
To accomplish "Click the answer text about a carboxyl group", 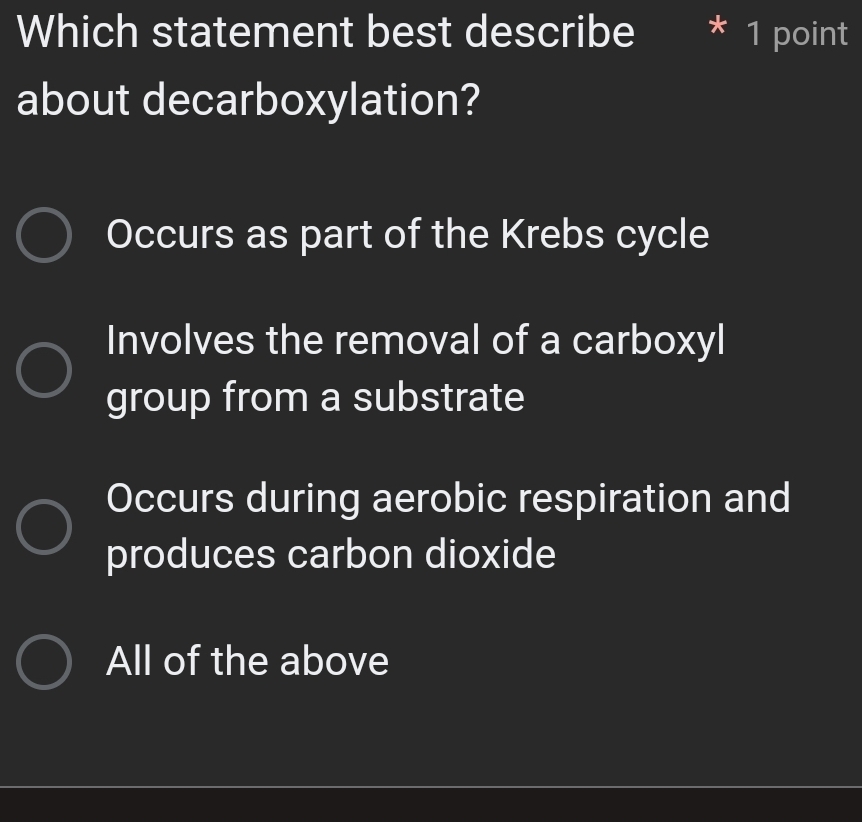I will (x=415, y=342).
